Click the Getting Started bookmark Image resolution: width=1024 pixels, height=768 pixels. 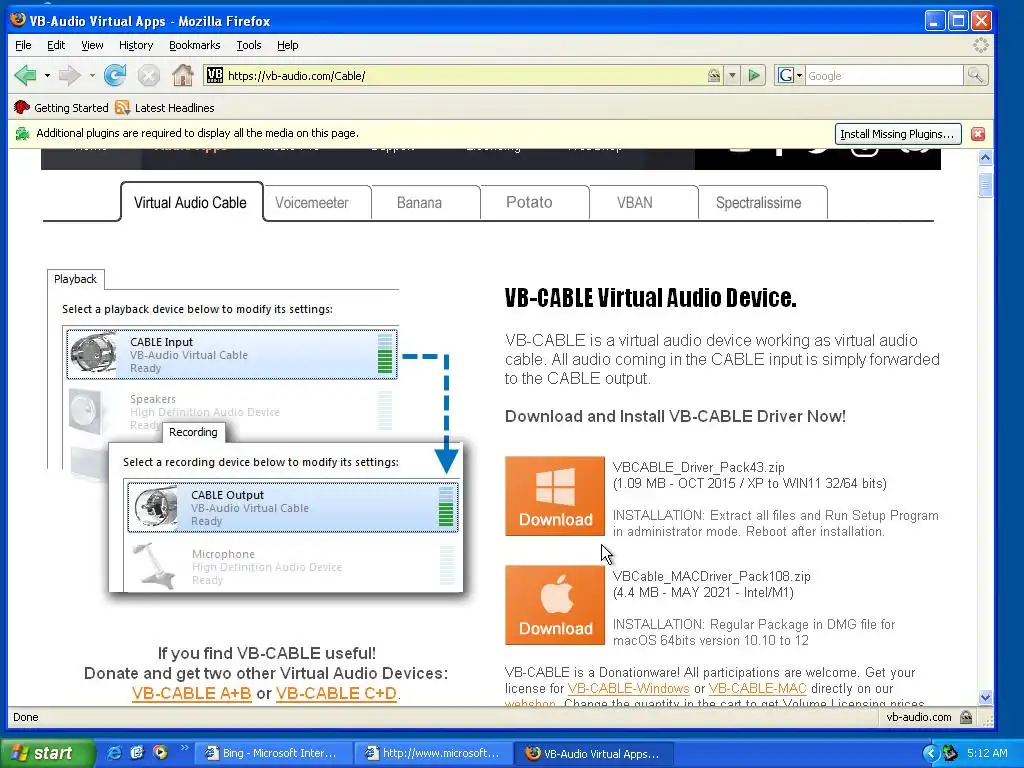pyautogui.click(x=61, y=108)
